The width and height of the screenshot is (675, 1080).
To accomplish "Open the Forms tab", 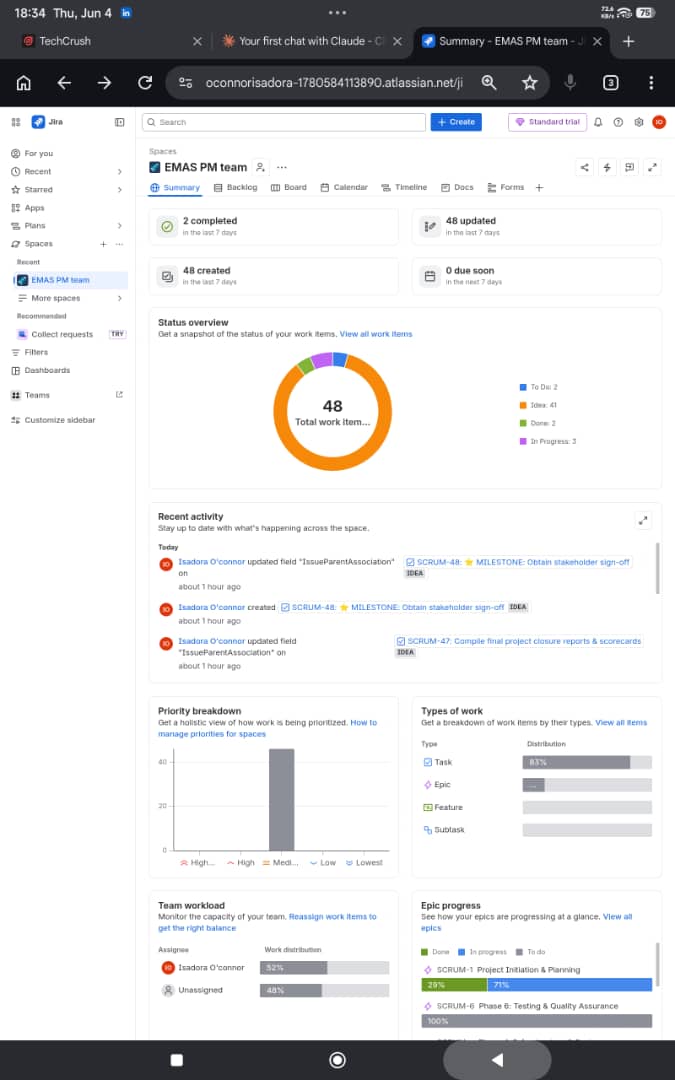I will click(506, 187).
